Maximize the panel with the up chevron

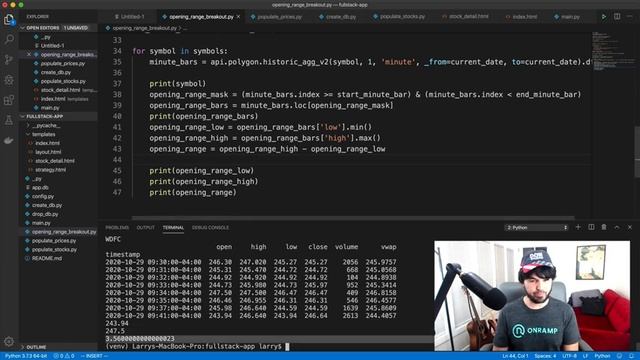(617, 227)
